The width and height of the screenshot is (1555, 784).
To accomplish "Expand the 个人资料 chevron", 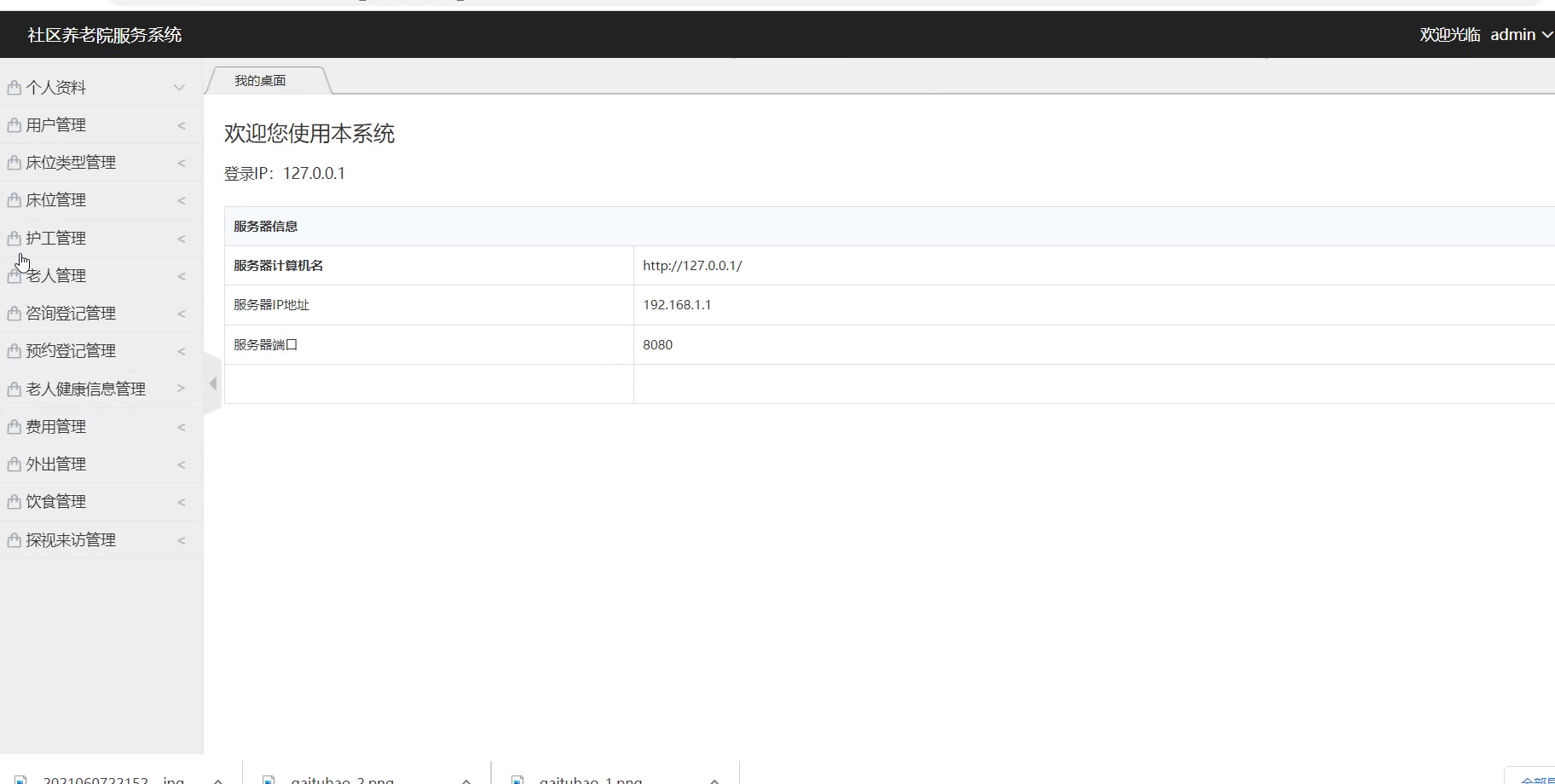I will 179,87.
